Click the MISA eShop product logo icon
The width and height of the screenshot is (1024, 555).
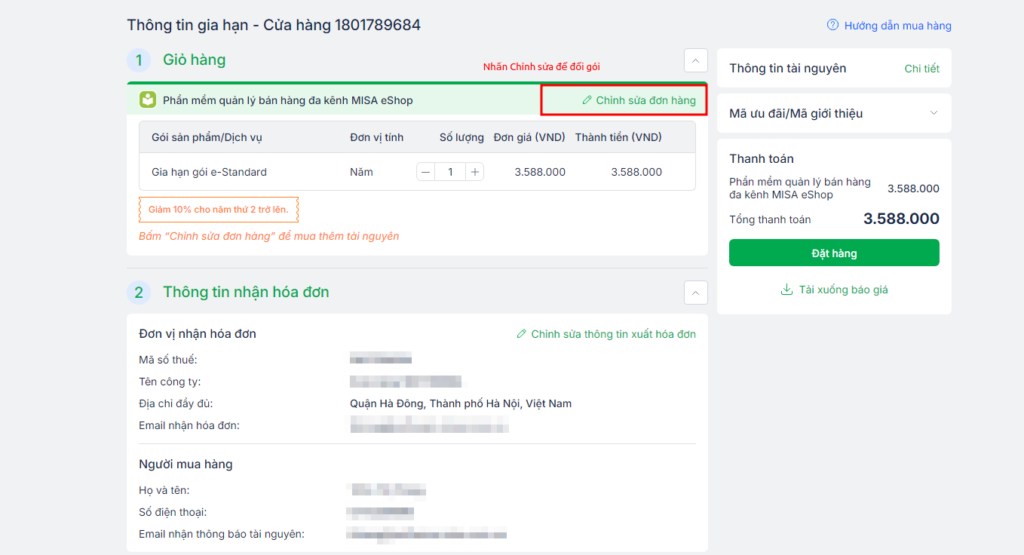(x=148, y=100)
